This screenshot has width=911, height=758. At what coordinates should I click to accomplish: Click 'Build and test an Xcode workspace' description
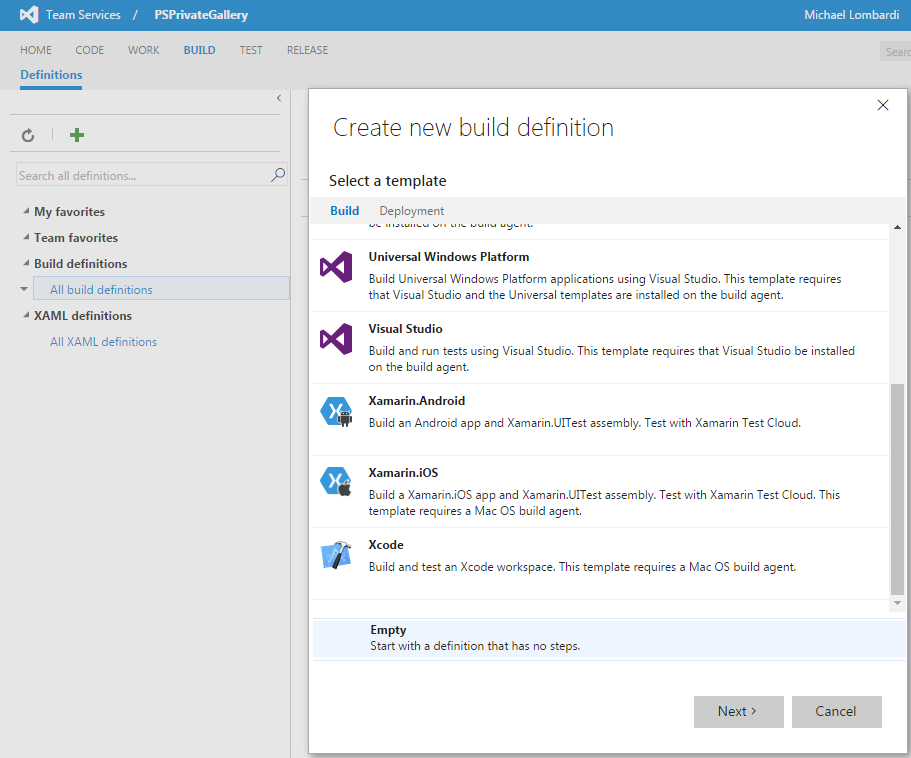tap(582, 567)
